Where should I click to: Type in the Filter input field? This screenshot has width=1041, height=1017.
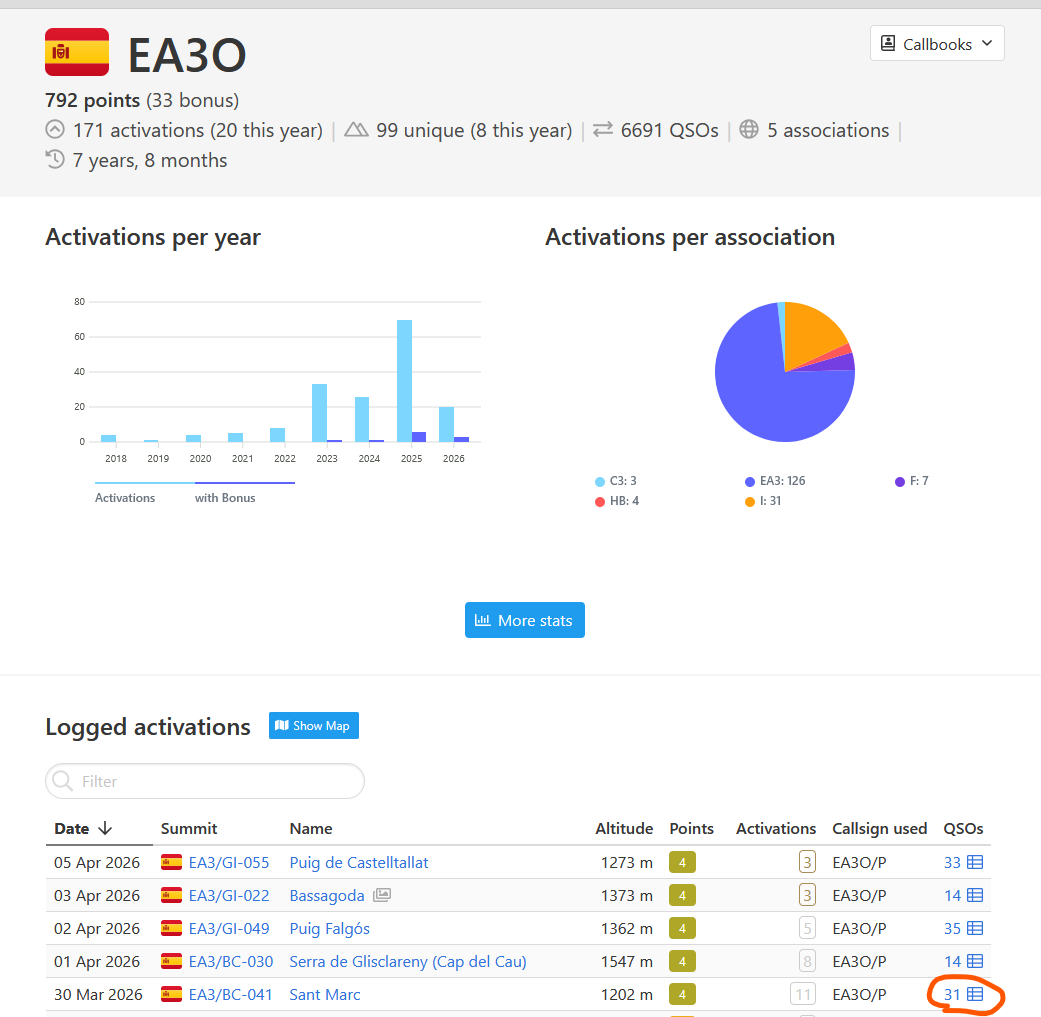click(x=205, y=781)
